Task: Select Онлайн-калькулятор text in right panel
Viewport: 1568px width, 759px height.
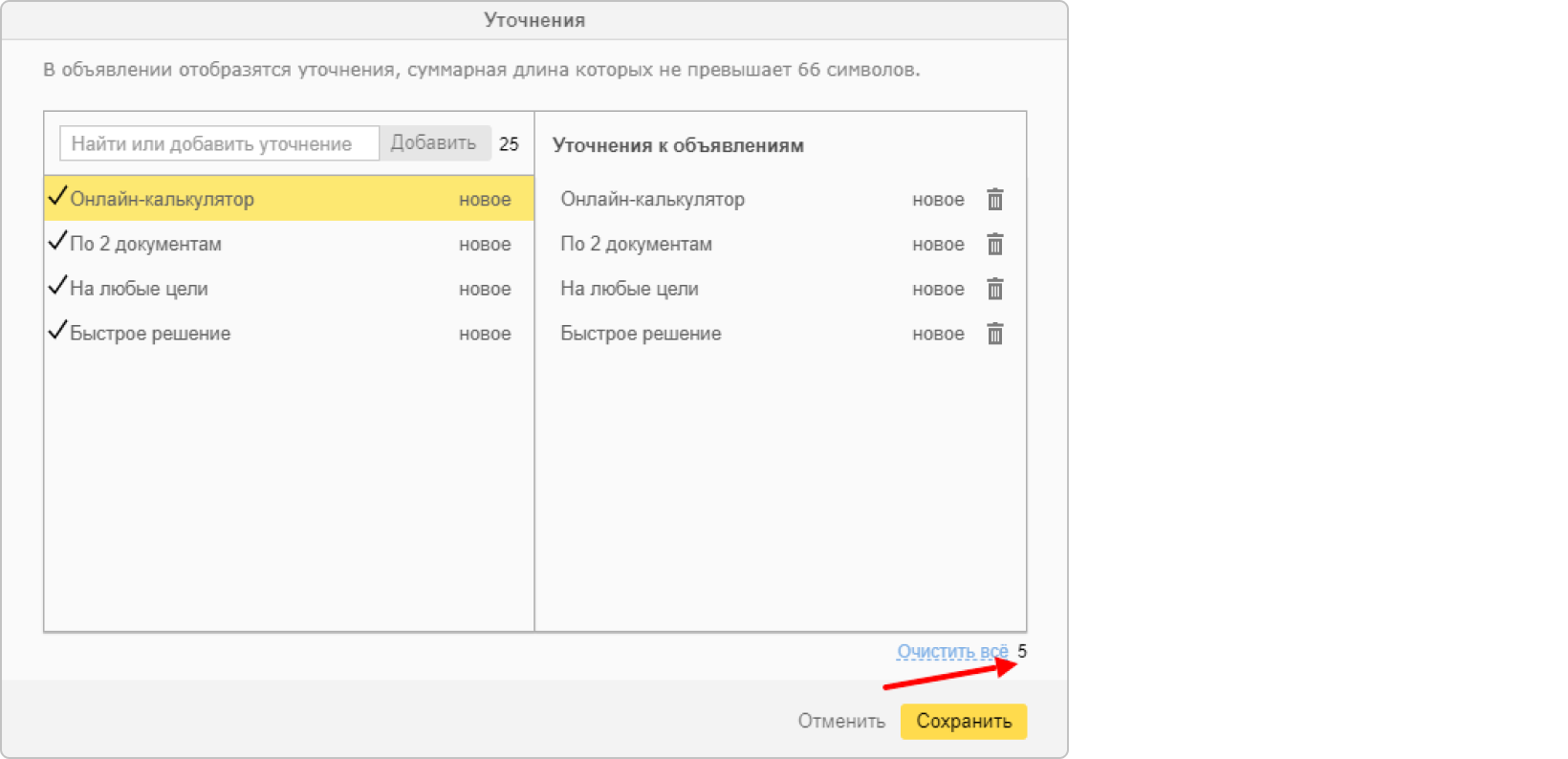Action: click(x=652, y=199)
